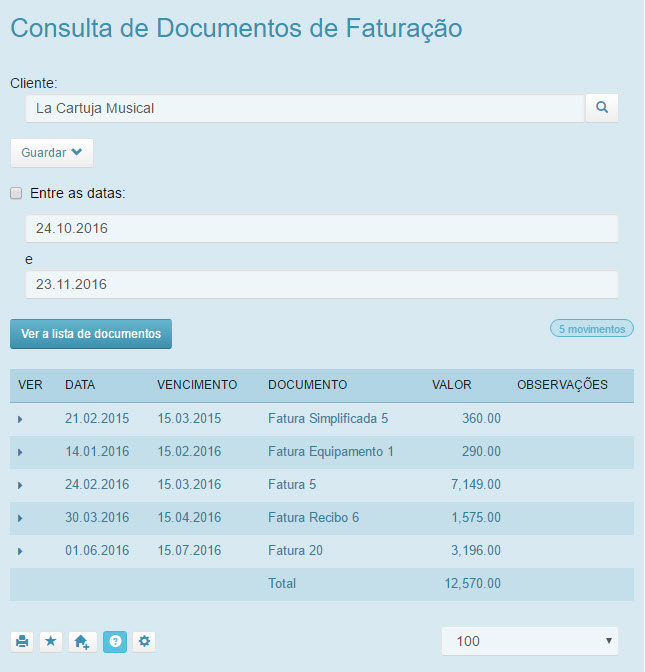The image size is (645, 672).
Task: Sort by the DATA column header
Action: point(80,385)
